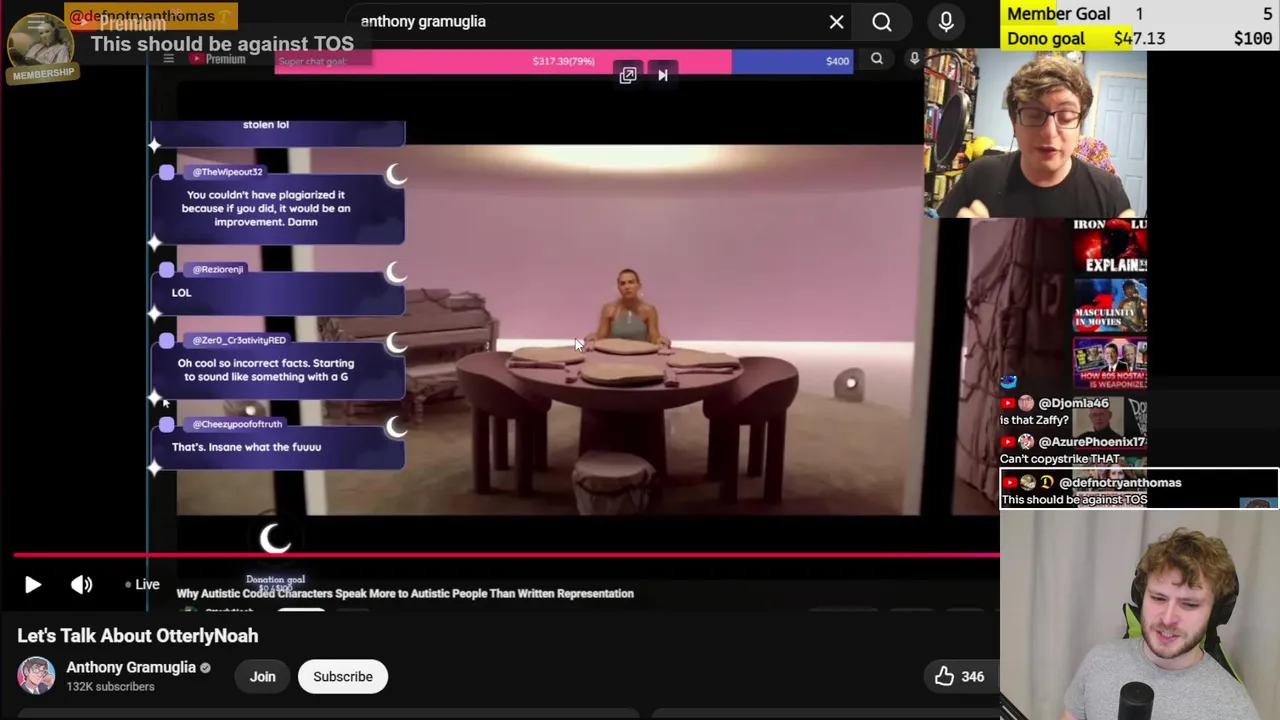The image size is (1280, 720).
Task: Click @AzurePhoenix17 'Can't copystrike THAT' message
Action: [x=1072, y=450]
